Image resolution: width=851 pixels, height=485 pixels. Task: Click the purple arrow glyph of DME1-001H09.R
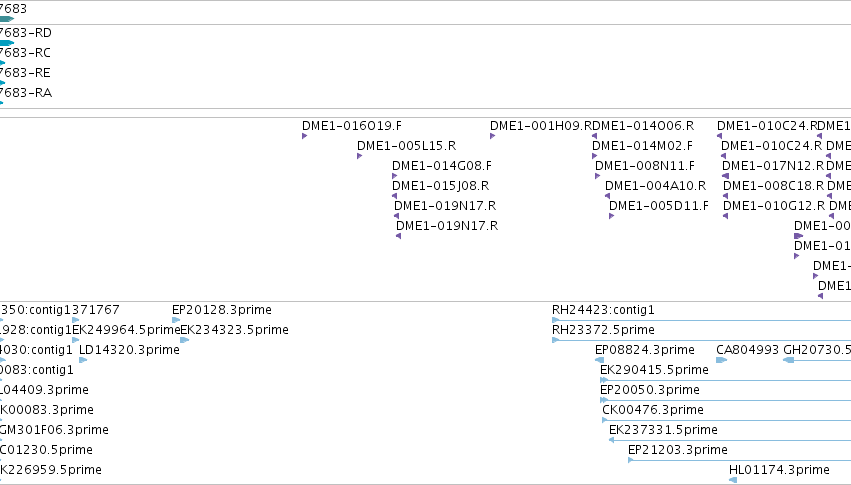tap(492, 136)
